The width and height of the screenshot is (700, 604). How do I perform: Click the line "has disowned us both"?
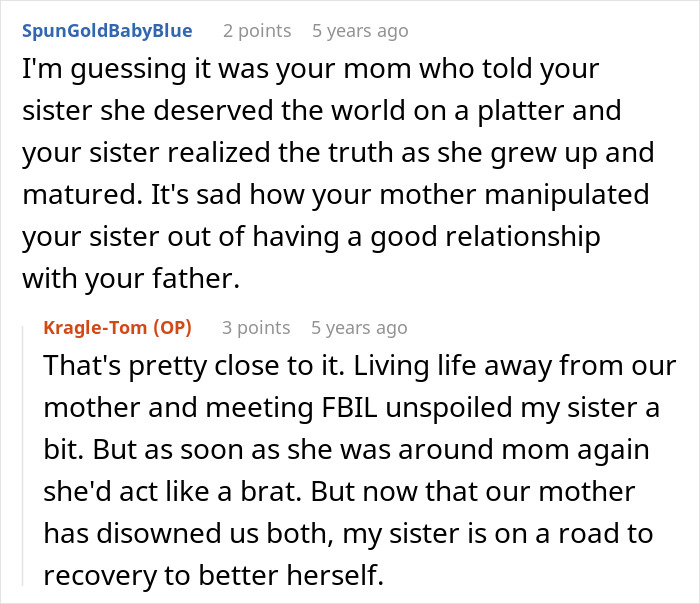point(348,534)
